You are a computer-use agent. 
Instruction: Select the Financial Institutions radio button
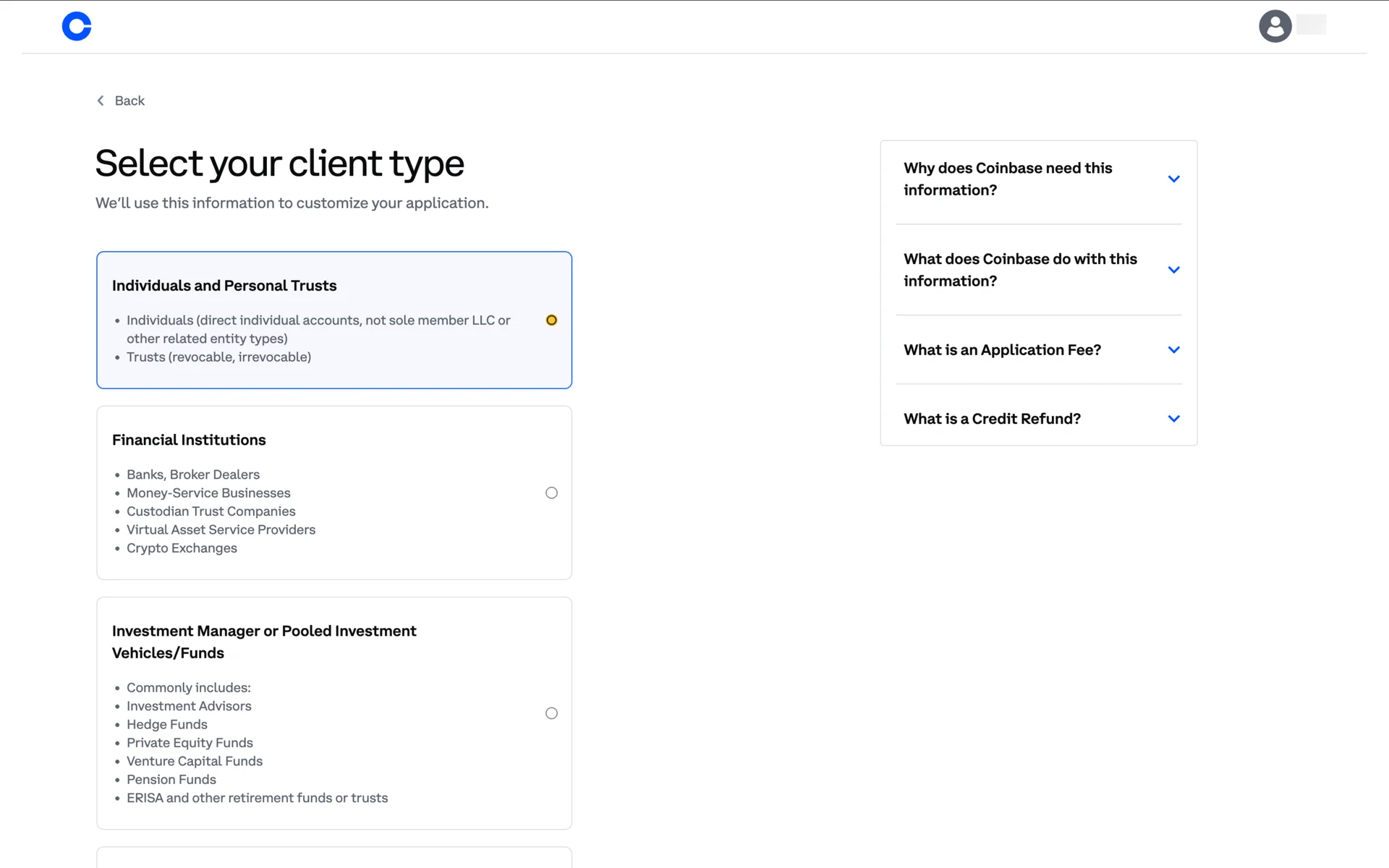click(551, 493)
